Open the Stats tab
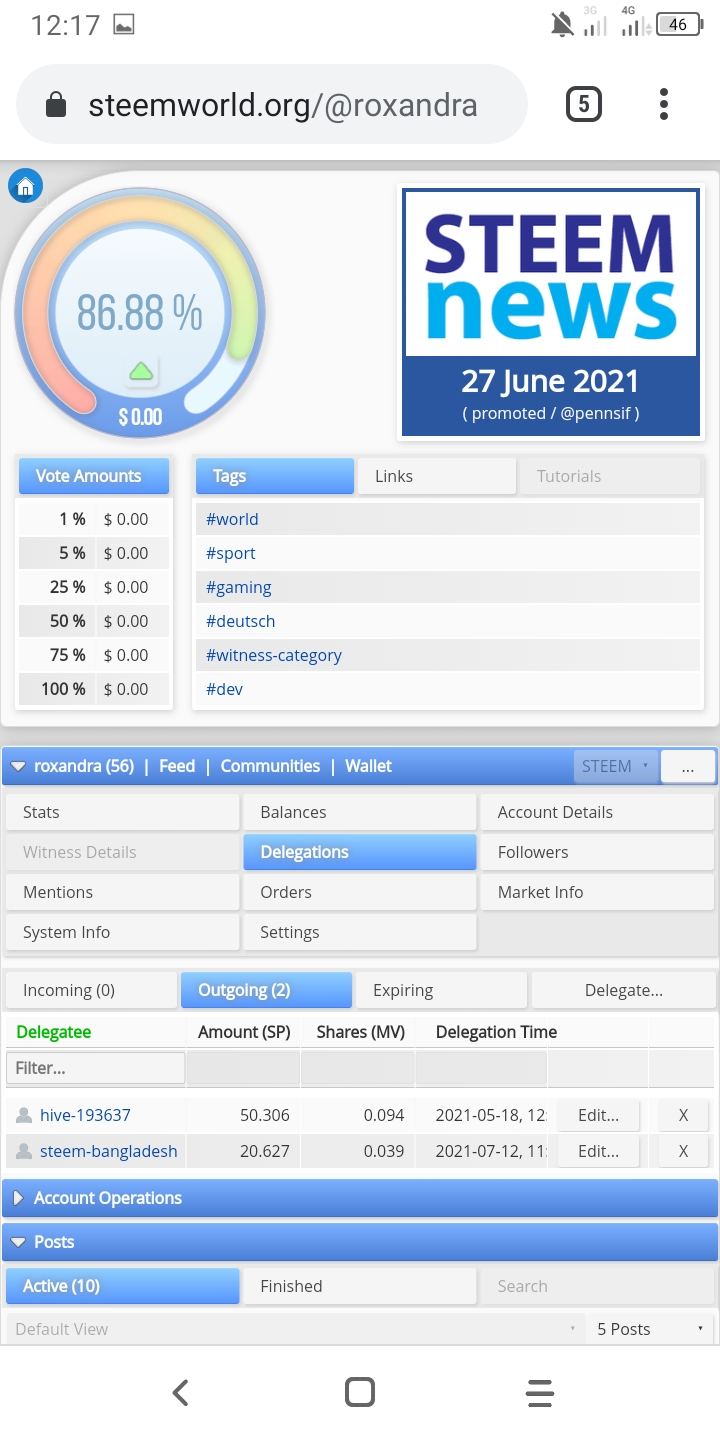This screenshot has width=720, height=1440. pyautogui.click(x=123, y=812)
